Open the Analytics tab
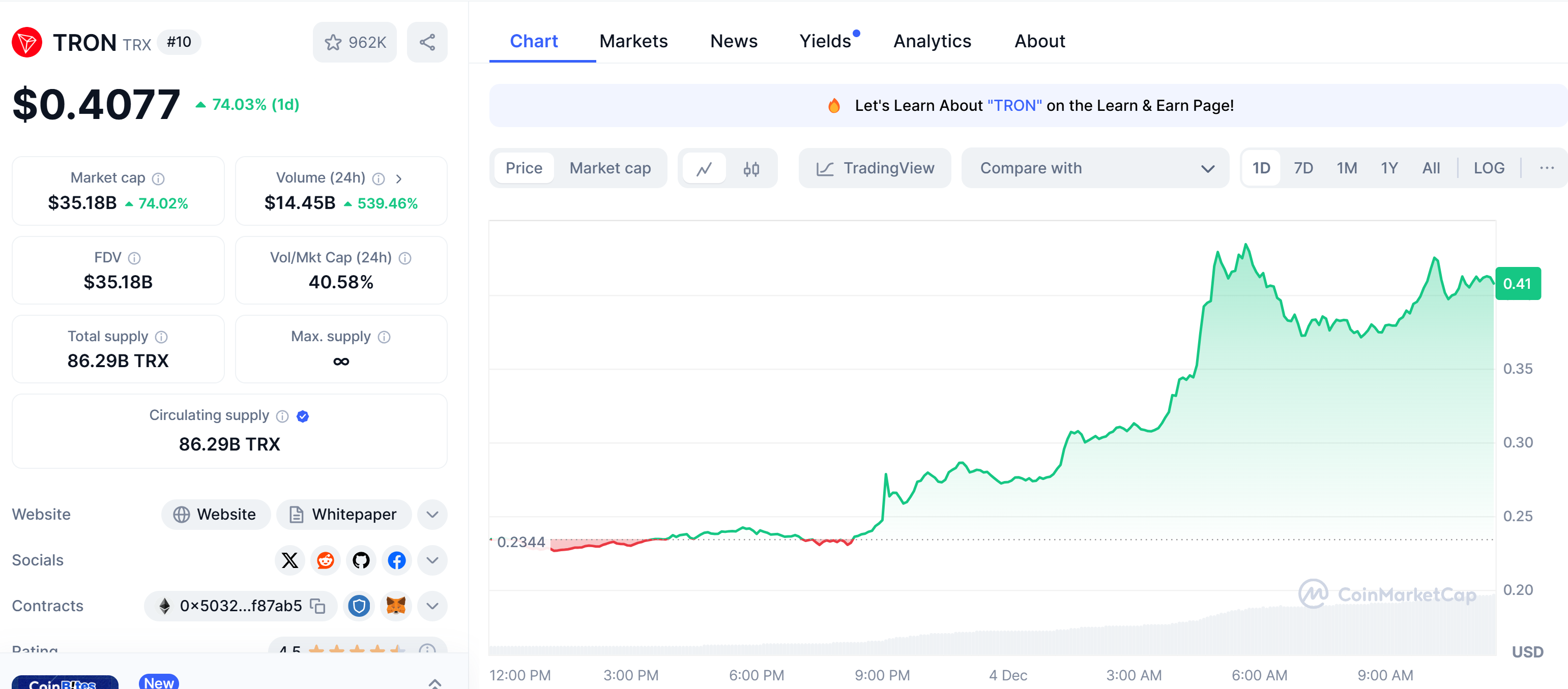 tap(932, 41)
